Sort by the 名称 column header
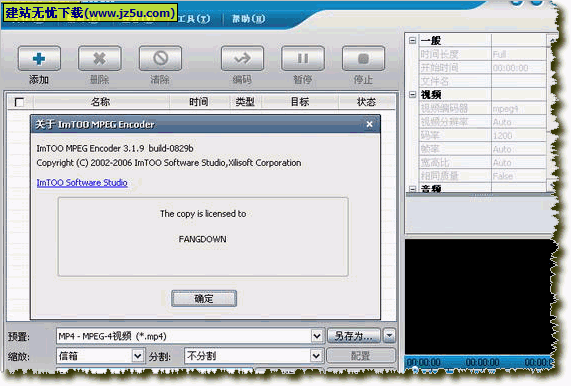Image resolution: width=571 pixels, height=386 pixels. click(101, 102)
